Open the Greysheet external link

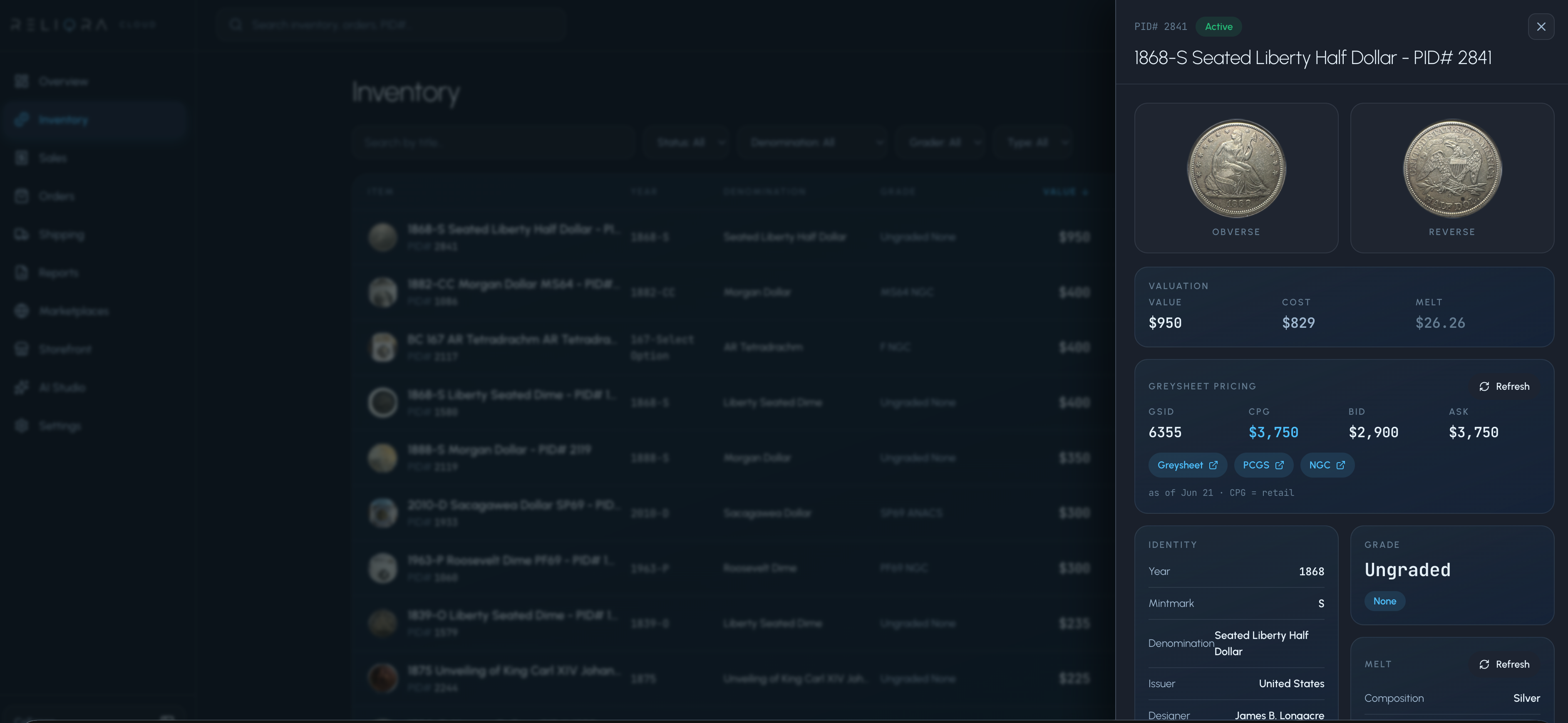[1187, 465]
